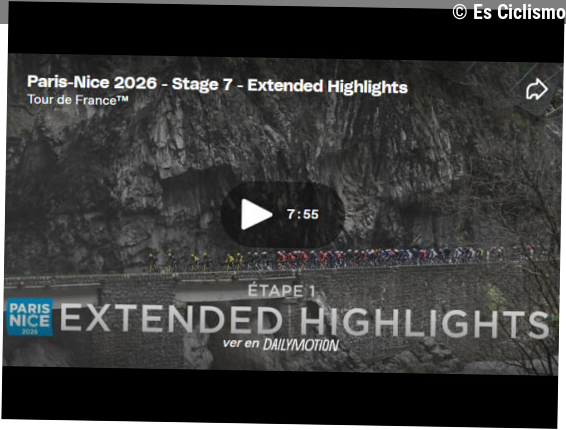Open the Paris-Nice 2026 Stage 7 title link

click(217, 84)
